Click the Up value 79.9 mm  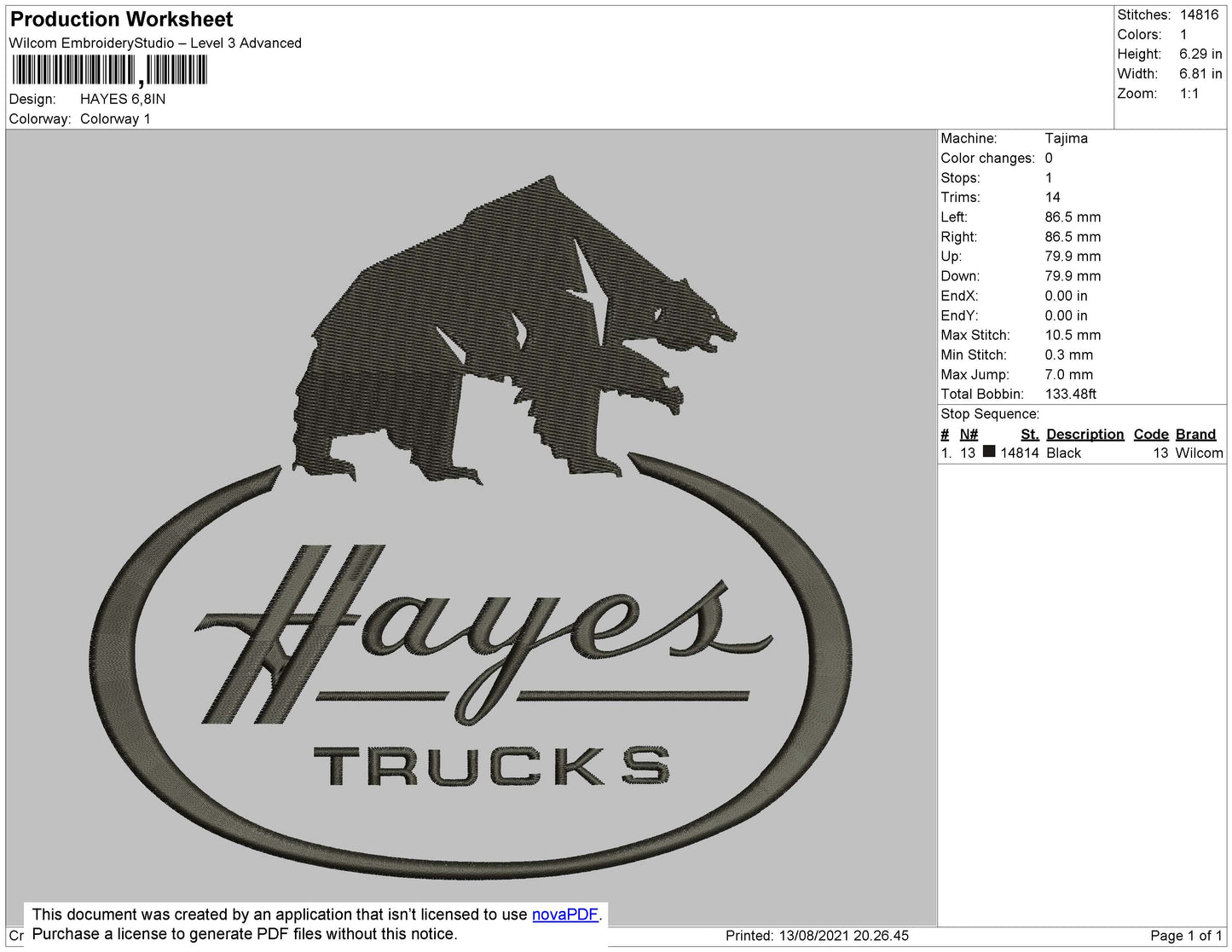[x=1073, y=256]
